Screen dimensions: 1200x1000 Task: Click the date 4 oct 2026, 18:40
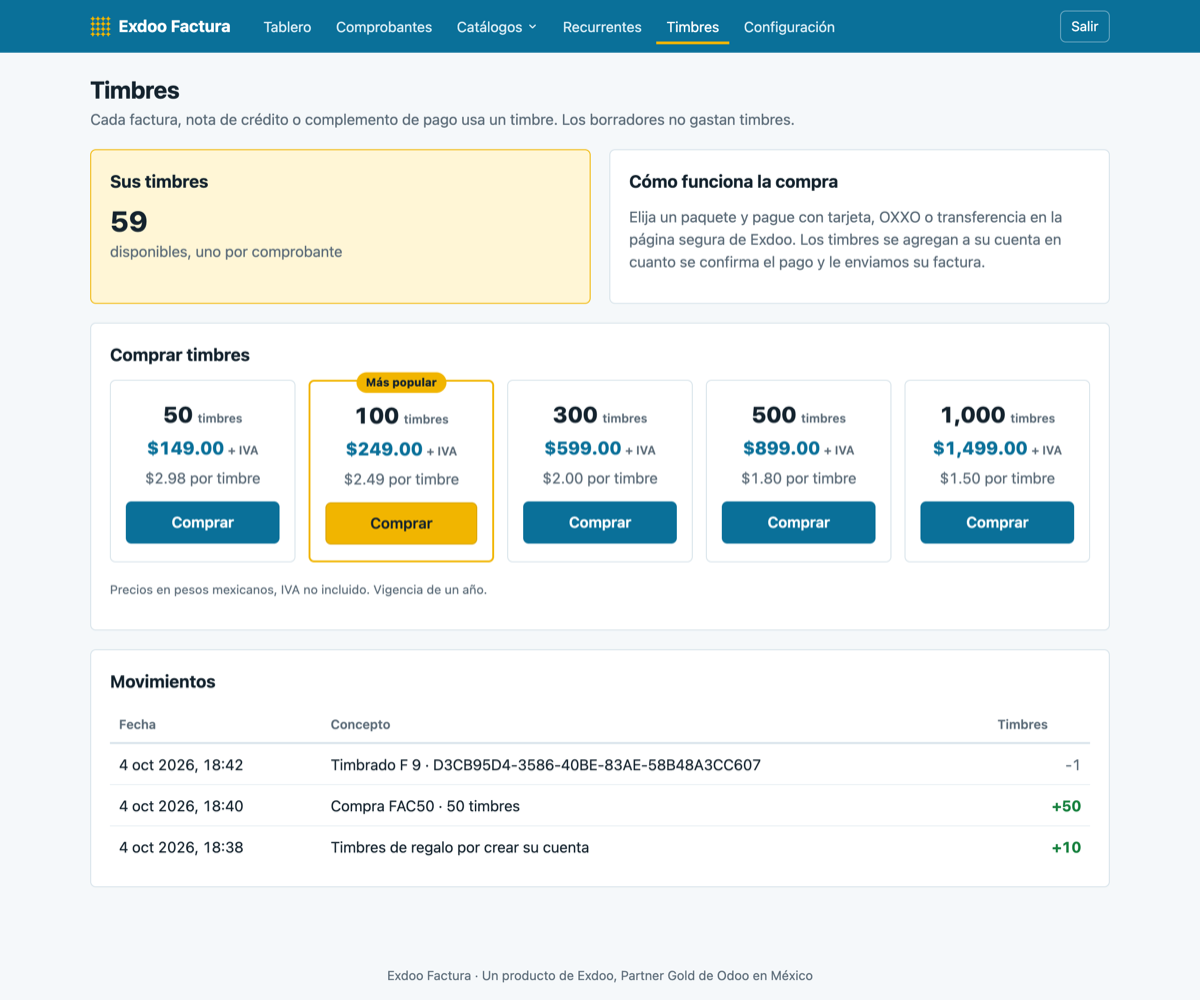pyautogui.click(x=181, y=806)
